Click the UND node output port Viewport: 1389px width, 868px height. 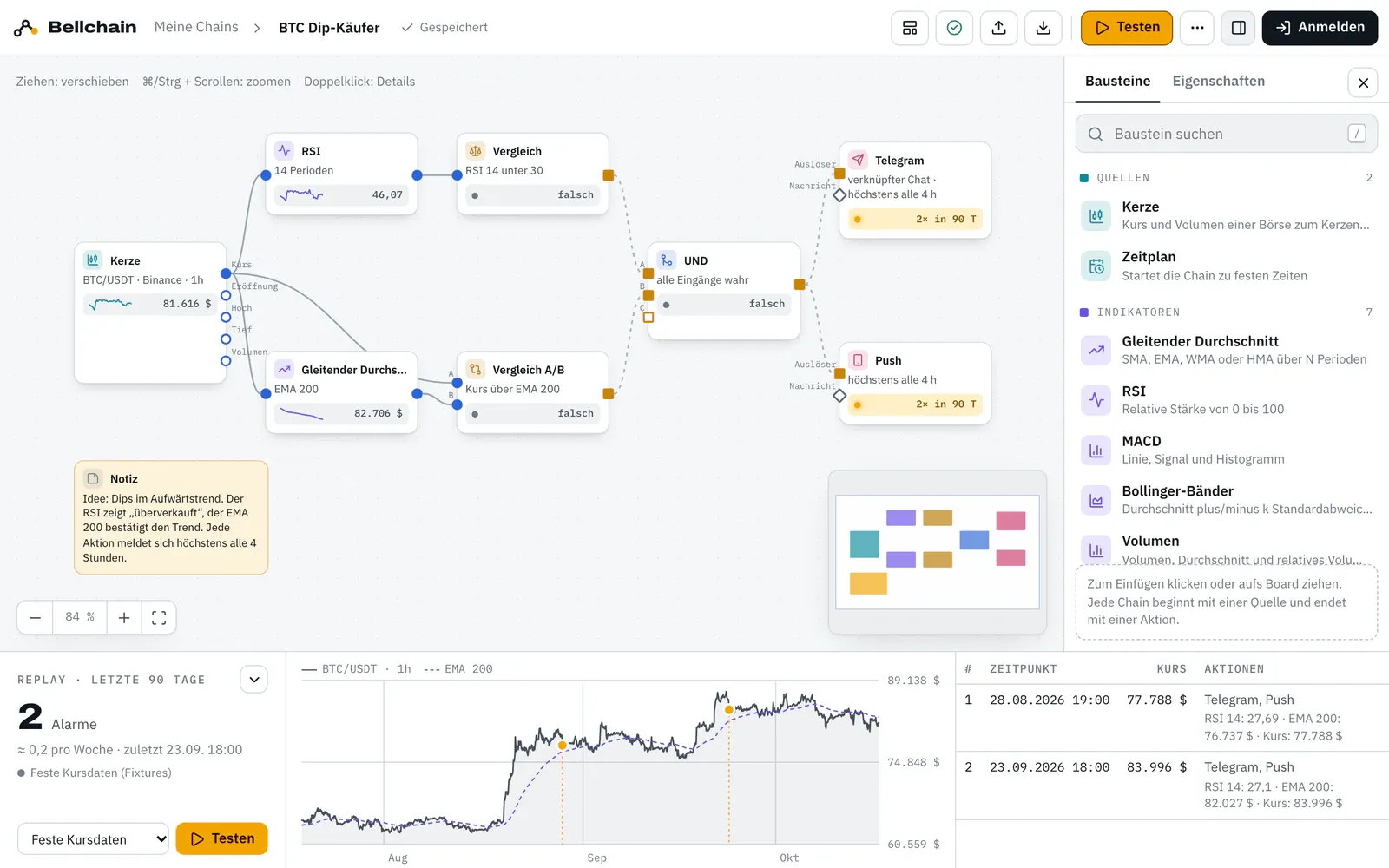click(800, 285)
